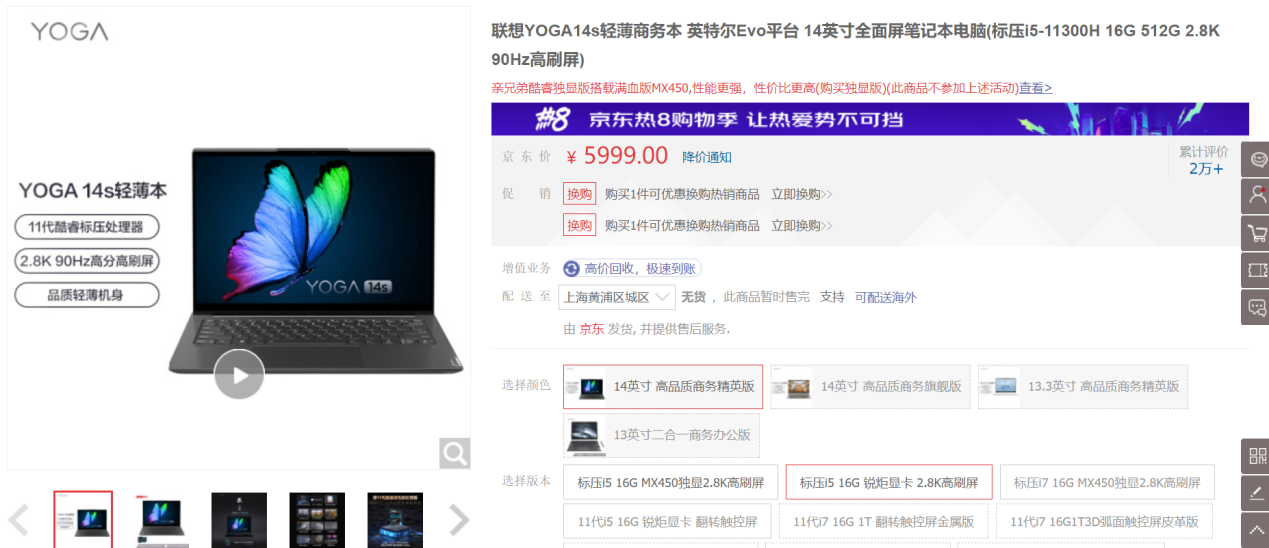This screenshot has width=1269, height=548.
Task: Play the product video on main image
Action: coord(239,375)
